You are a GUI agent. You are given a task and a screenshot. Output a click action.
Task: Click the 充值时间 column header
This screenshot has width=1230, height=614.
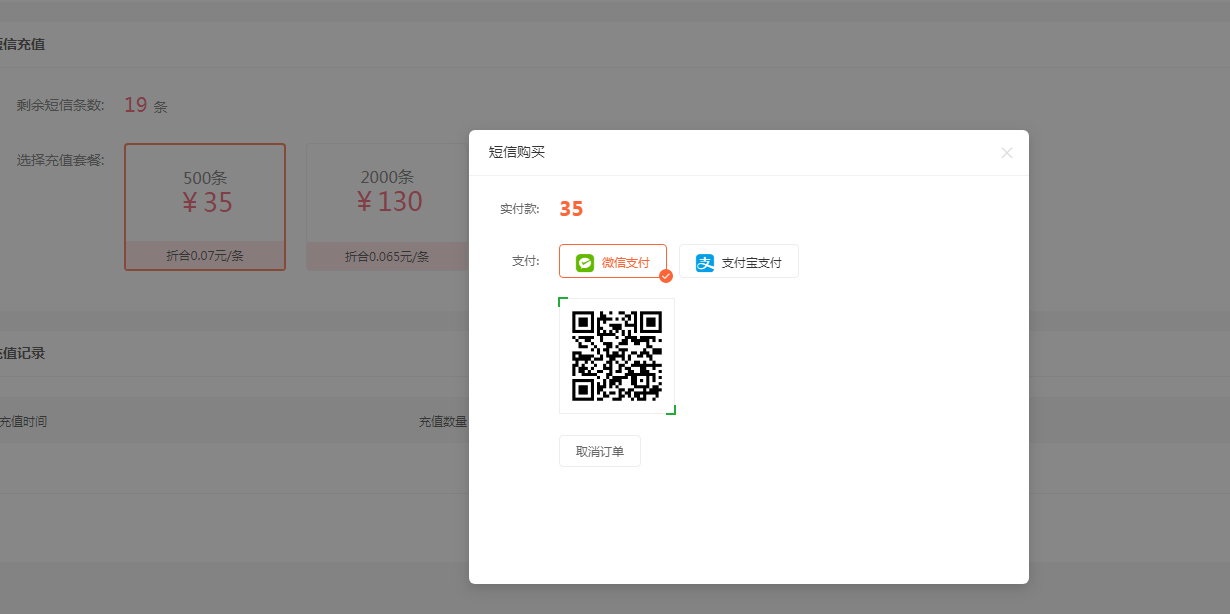pyautogui.click(x=23, y=422)
